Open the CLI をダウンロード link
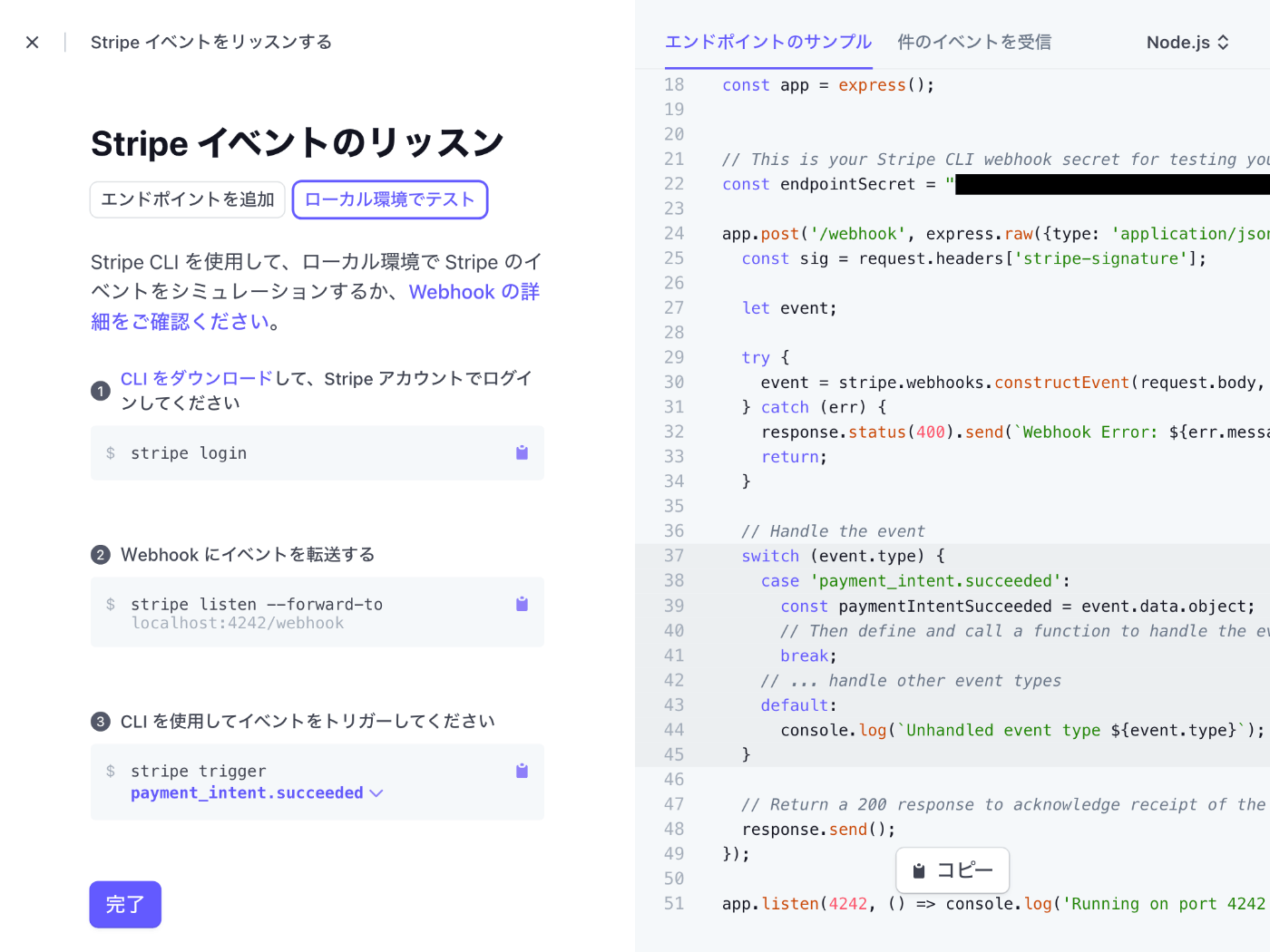1270x952 pixels. tap(197, 378)
